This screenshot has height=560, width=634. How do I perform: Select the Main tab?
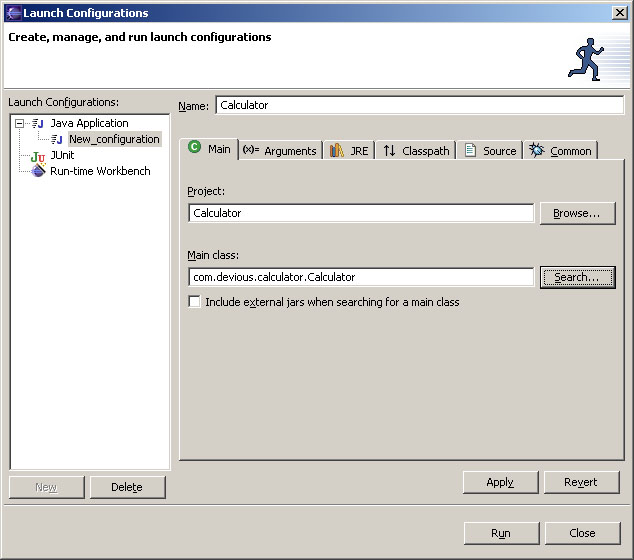210,149
